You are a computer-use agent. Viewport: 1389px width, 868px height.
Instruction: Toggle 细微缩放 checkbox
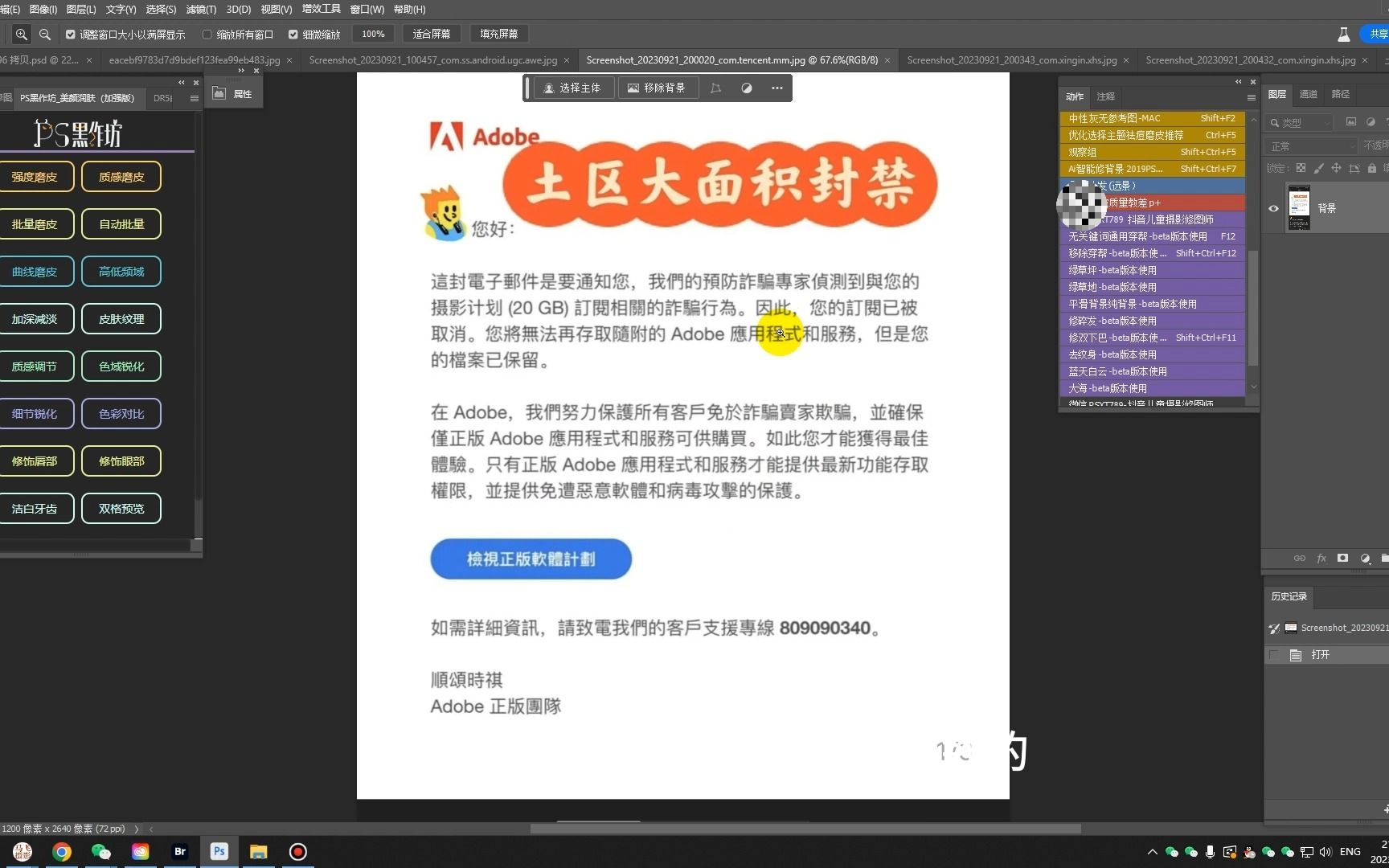[293, 35]
